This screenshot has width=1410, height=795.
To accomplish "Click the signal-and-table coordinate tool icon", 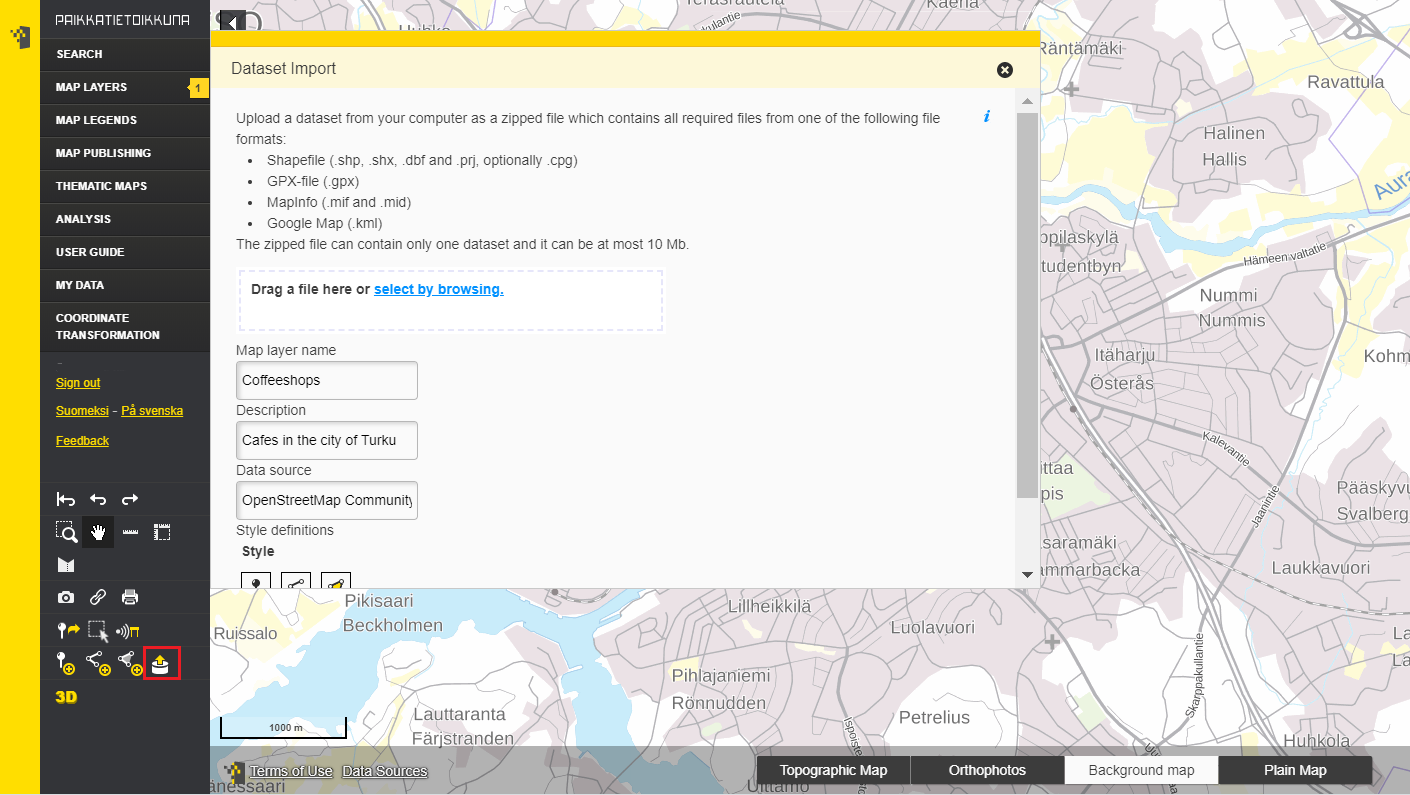I will [129, 631].
